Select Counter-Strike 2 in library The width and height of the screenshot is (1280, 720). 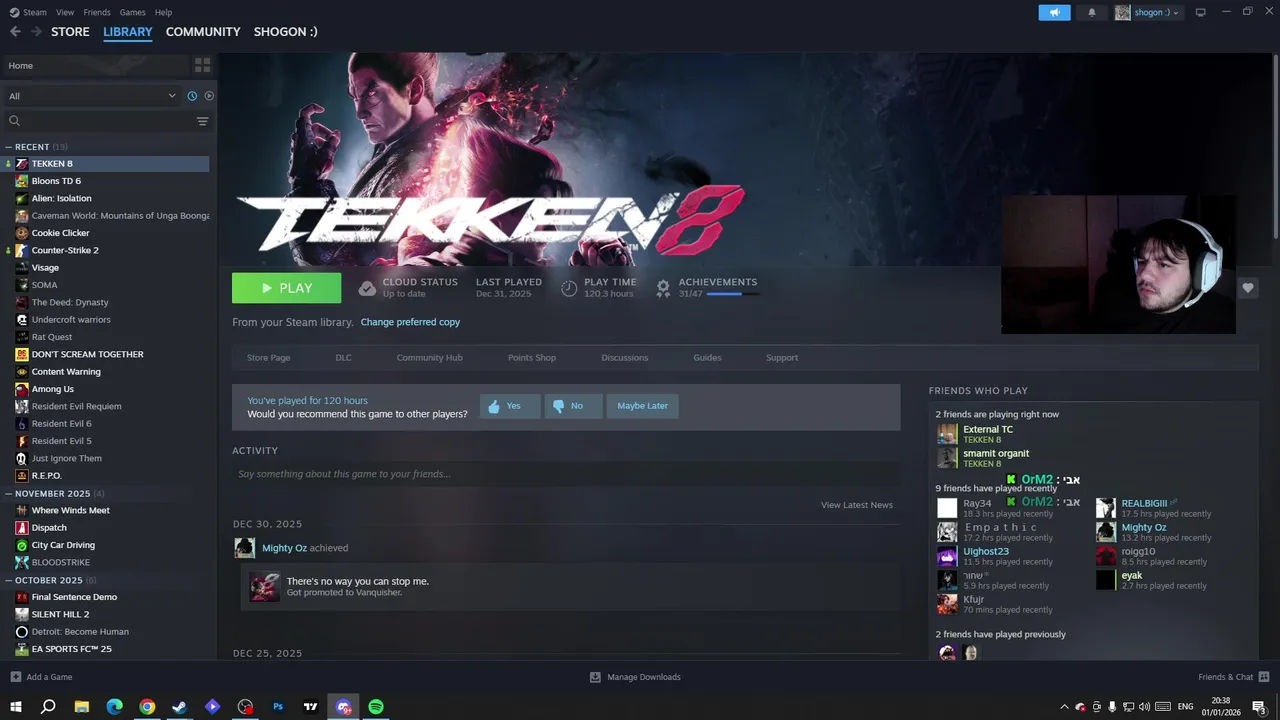[65, 250]
